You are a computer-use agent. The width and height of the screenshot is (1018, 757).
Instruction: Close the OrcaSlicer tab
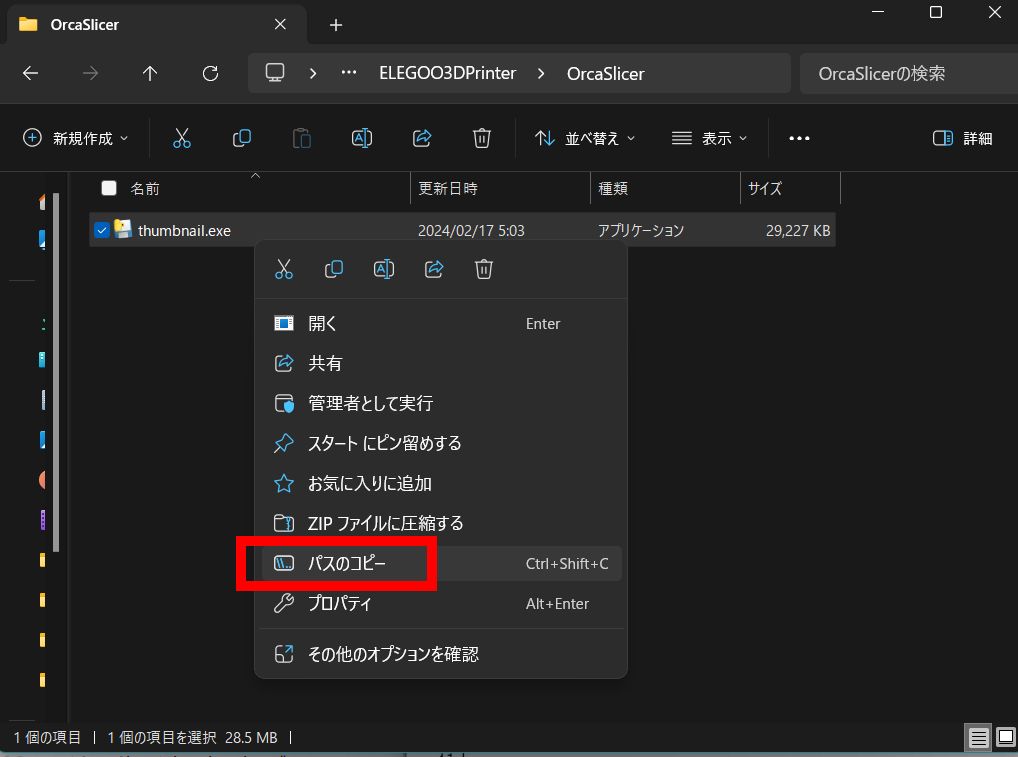280,24
